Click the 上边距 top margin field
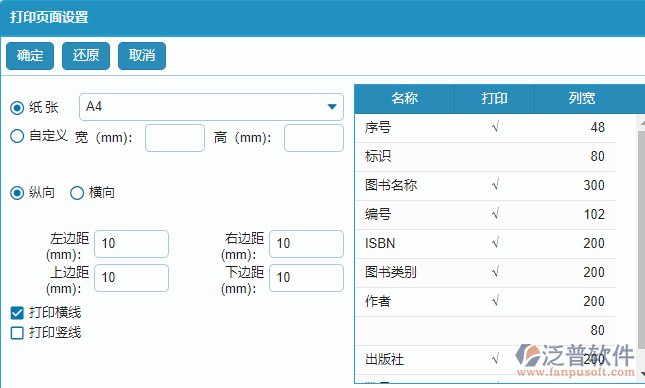Viewport: 645px width, 388px height. coord(132,278)
